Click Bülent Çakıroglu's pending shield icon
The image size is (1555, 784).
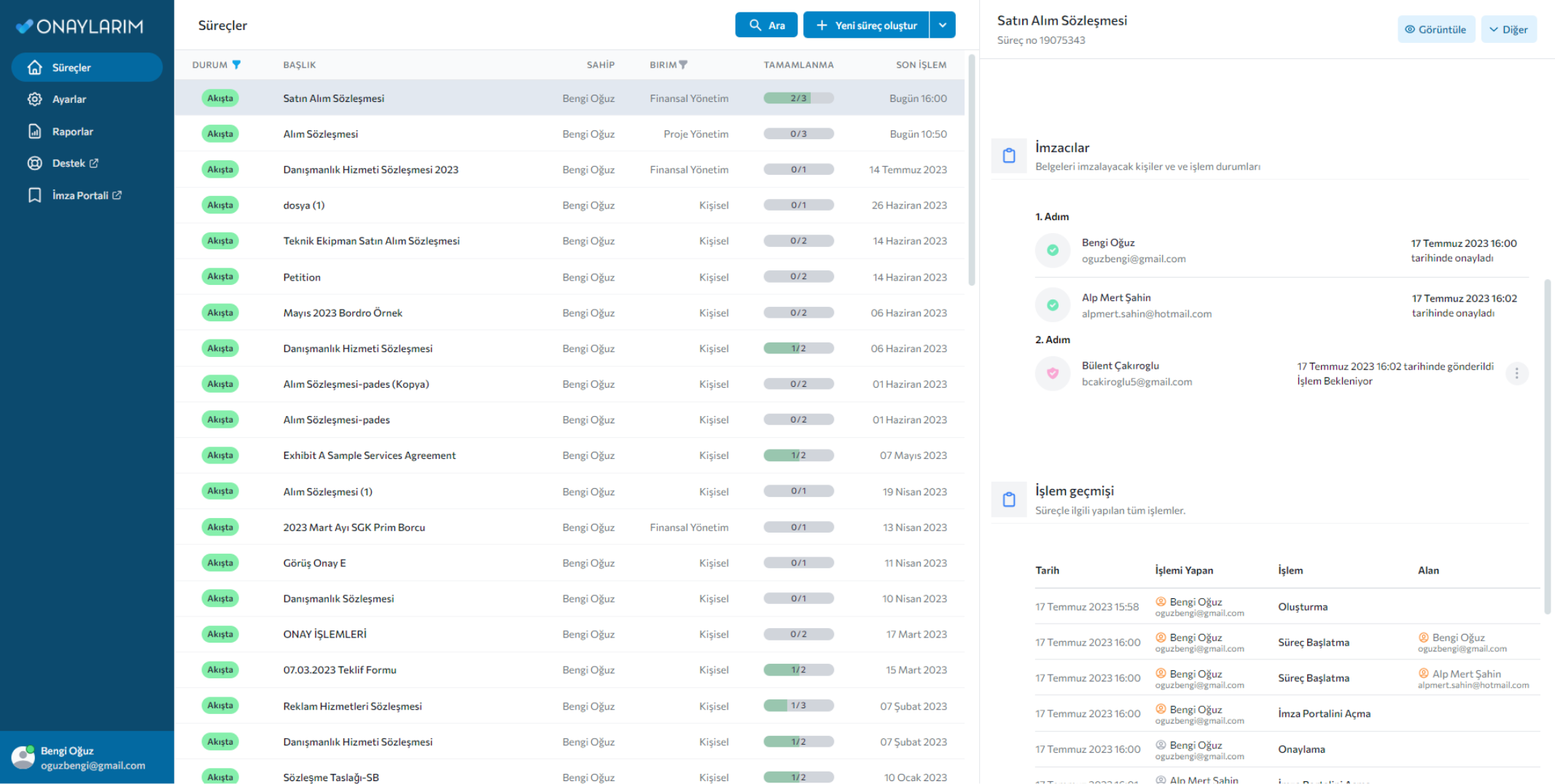point(1052,373)
